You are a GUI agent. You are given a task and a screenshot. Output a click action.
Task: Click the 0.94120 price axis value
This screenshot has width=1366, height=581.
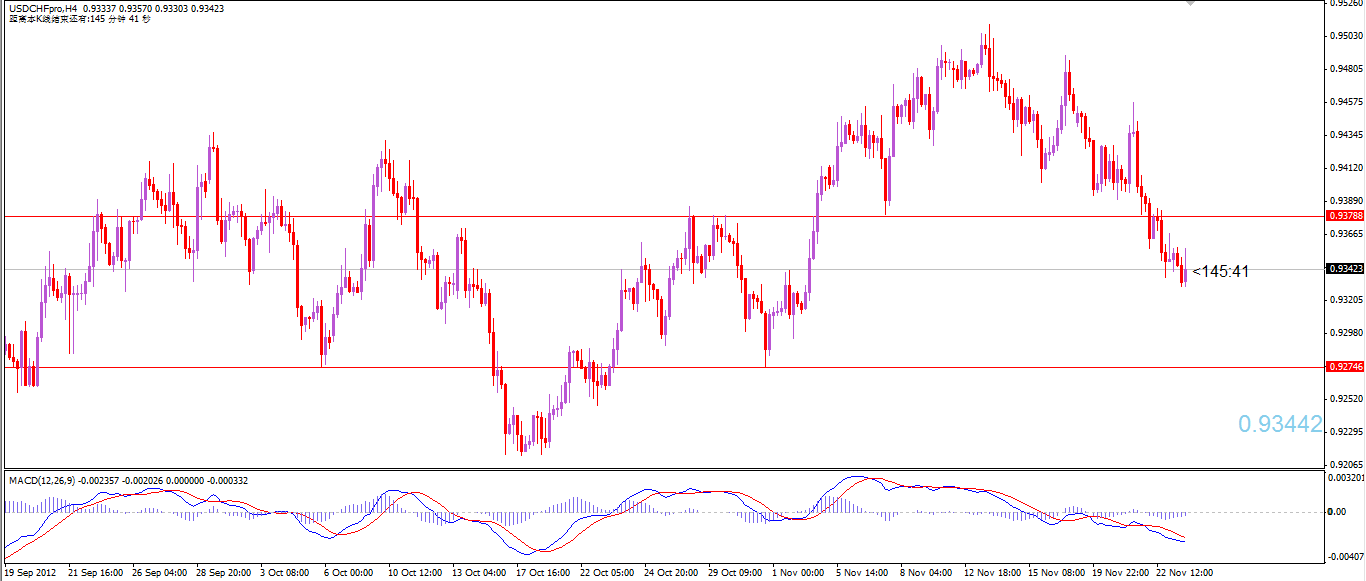[x=1346, y=168]
